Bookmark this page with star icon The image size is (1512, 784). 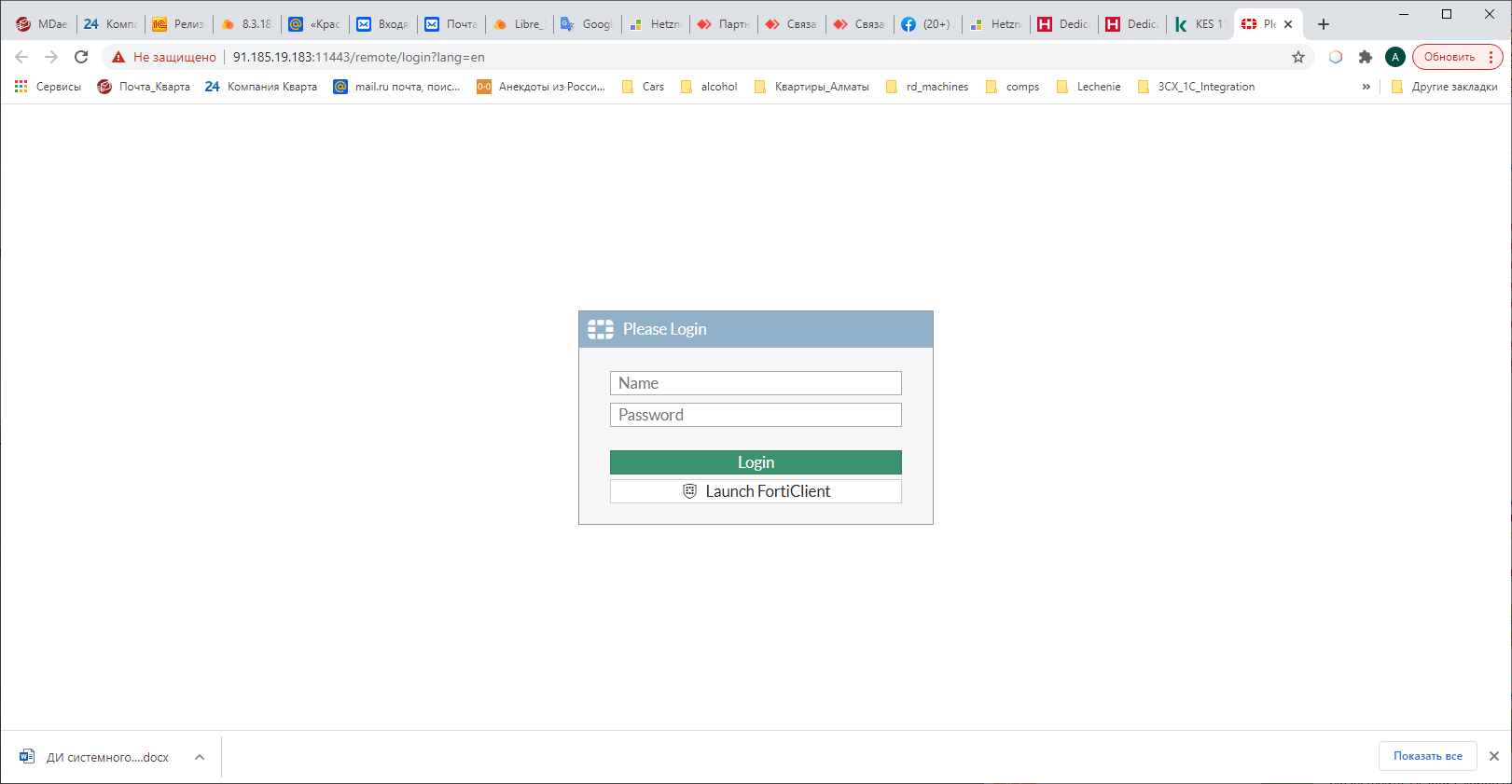pyautogui.click(x=1298, y=57)
